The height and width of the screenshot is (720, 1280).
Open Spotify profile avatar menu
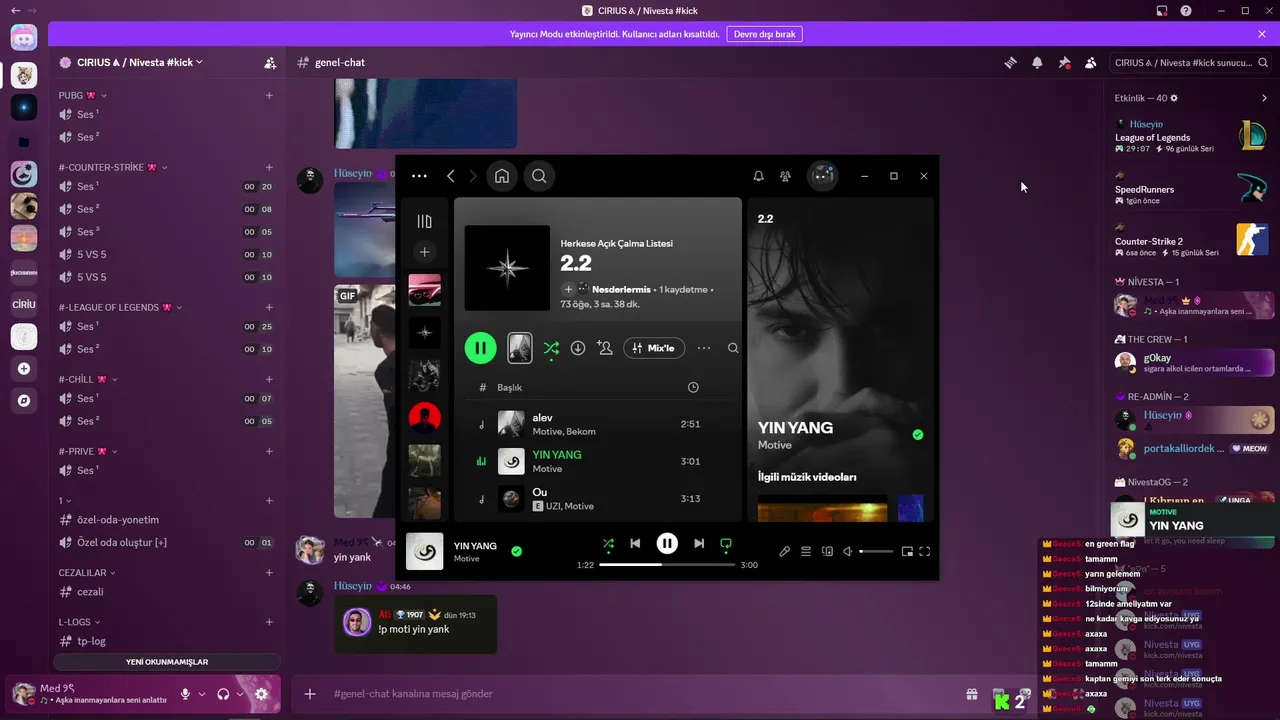coord(822,176)
